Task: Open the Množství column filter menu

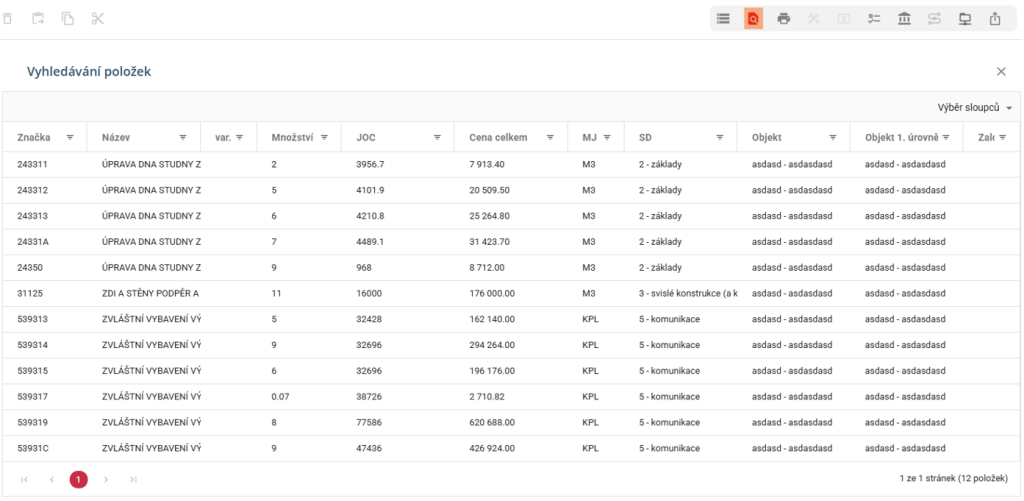Action: 325,137
